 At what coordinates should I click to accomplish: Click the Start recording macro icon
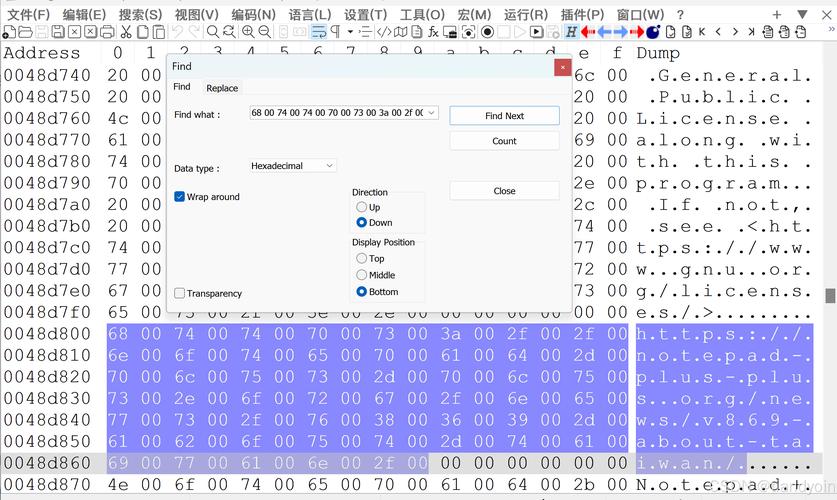pos(487,32)
